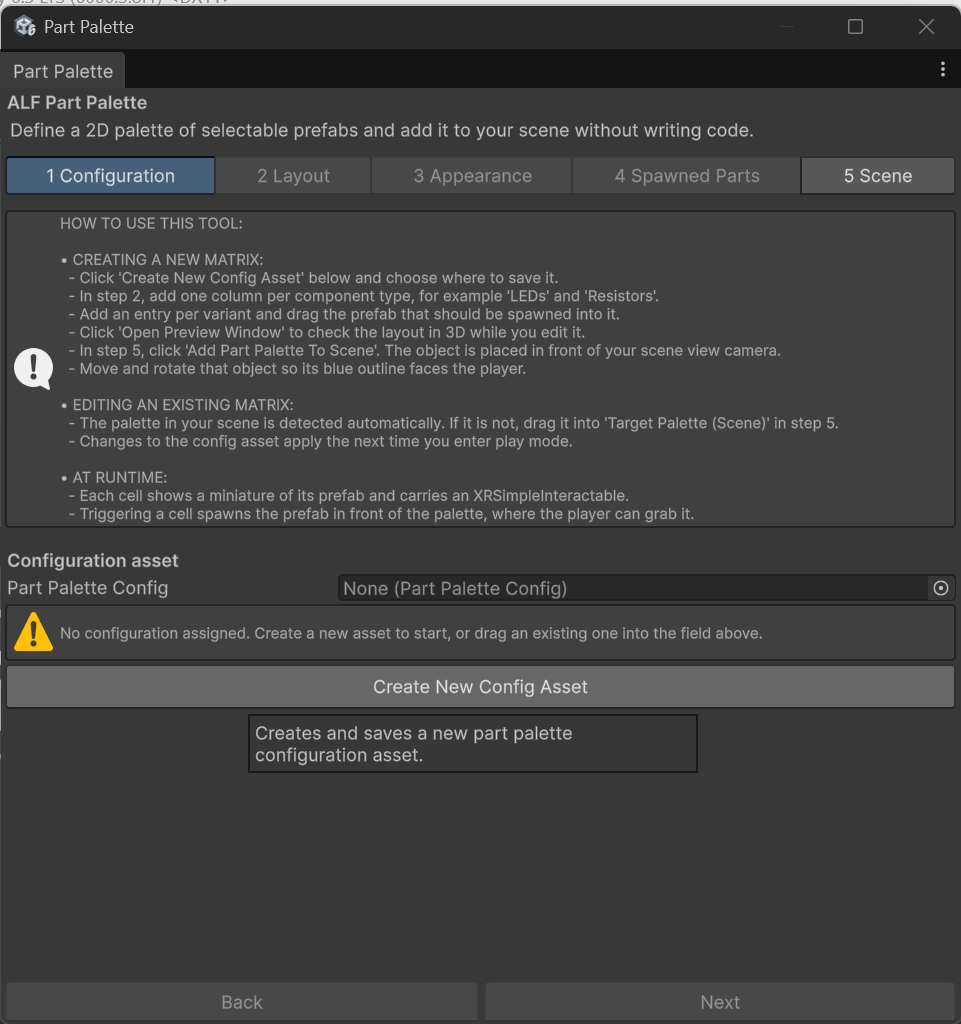The height and width of the screenshot is (1024, 961).
Task: Click the 'EDITING AN EXISTING MATRIX:' bullet
Action: pyautogui.click(x=177, y=405)
